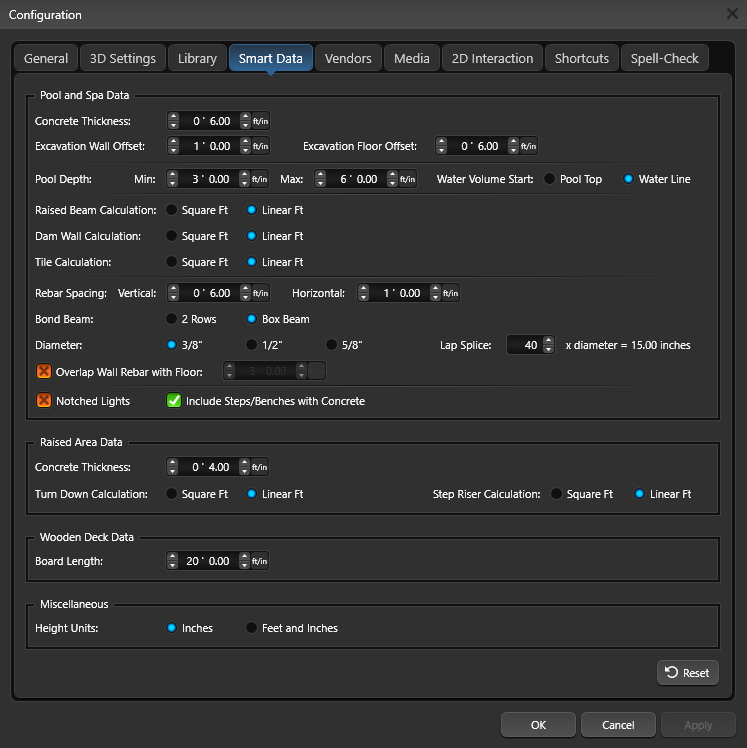Open the Vendors tab

tap(348, 58)
